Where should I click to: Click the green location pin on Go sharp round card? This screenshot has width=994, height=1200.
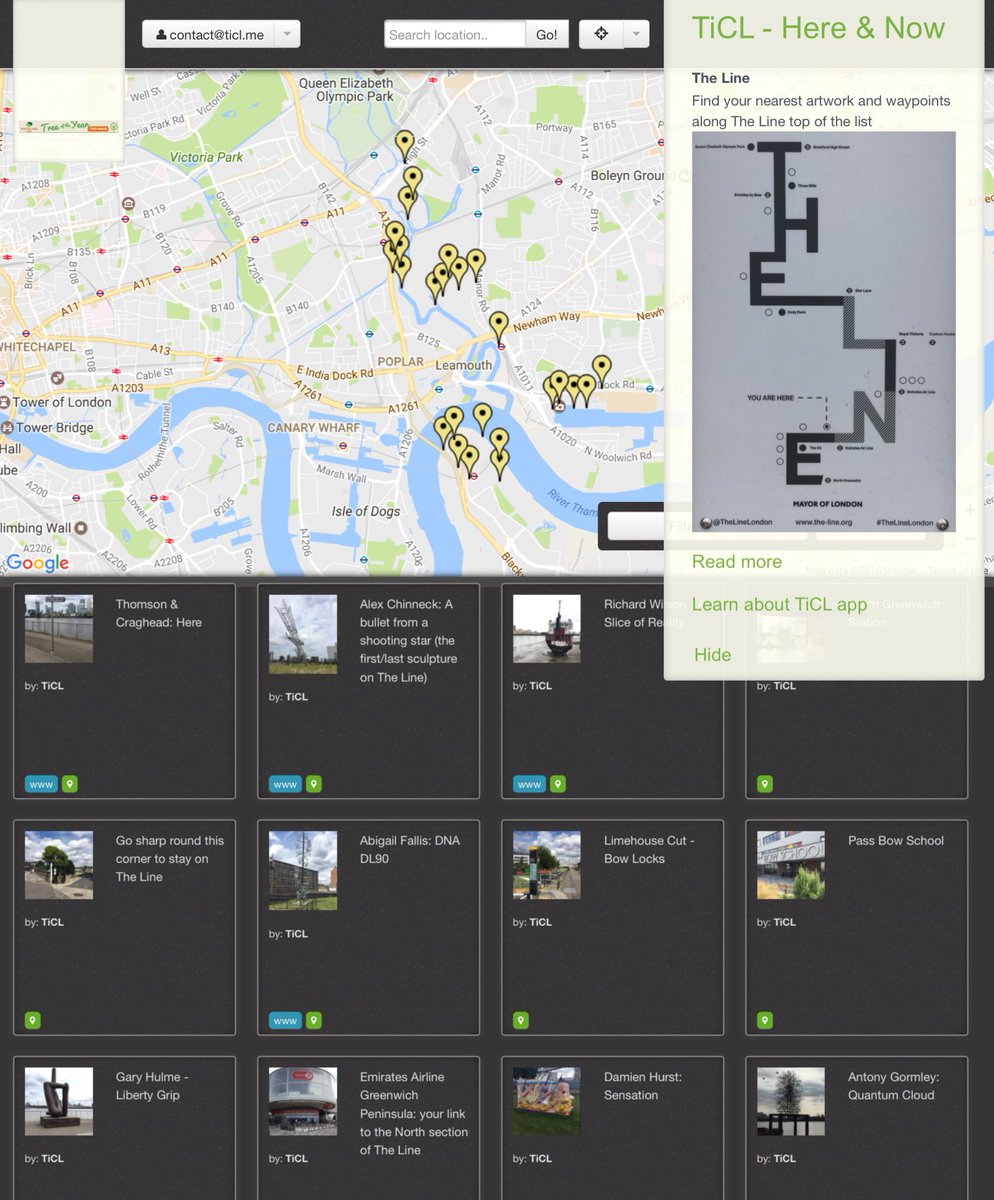pyautogui.click(x=33, y=1021)
